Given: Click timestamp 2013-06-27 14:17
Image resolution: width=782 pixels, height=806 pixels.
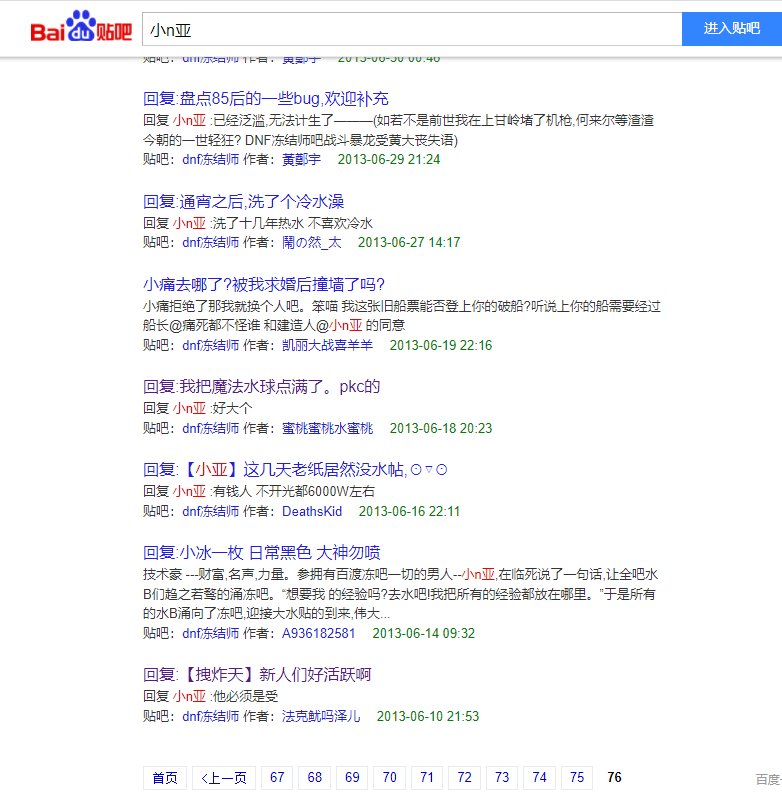Looking at the screenshot, I should click(409, 242).
